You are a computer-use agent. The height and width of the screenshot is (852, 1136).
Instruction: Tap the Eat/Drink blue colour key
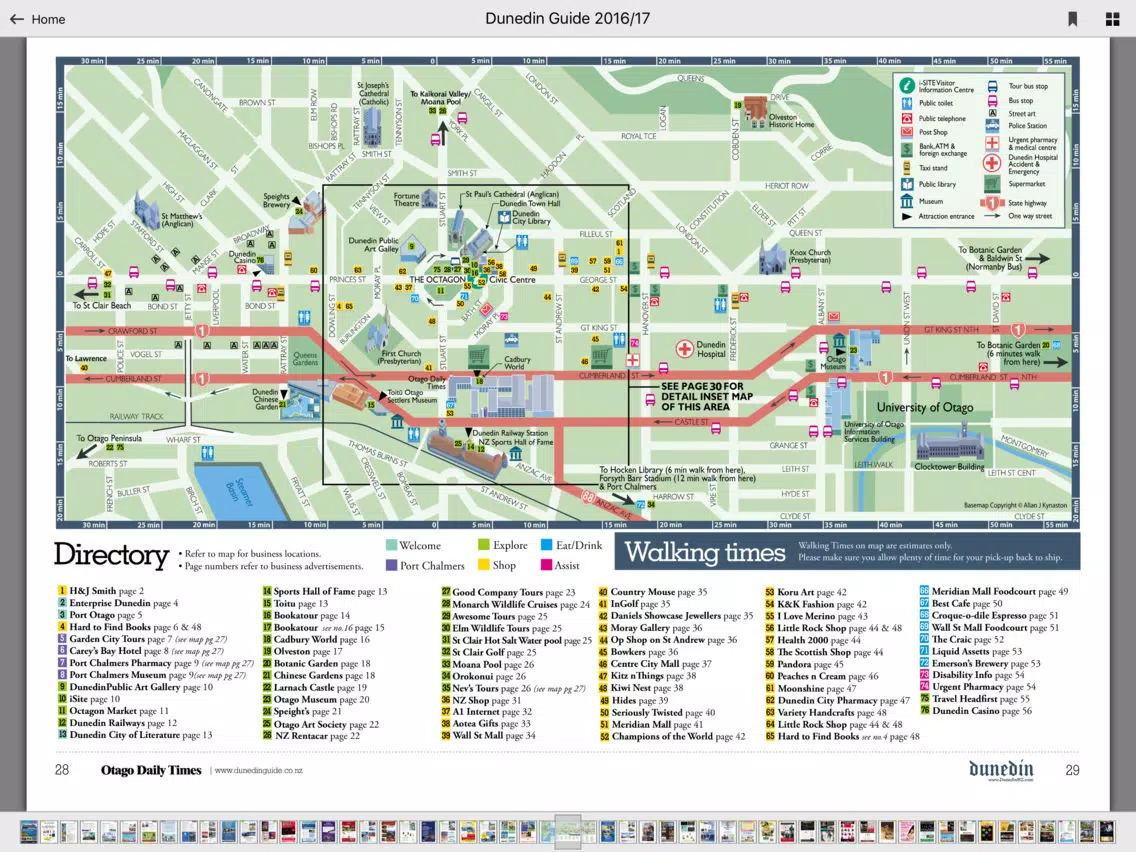(546, 545)
